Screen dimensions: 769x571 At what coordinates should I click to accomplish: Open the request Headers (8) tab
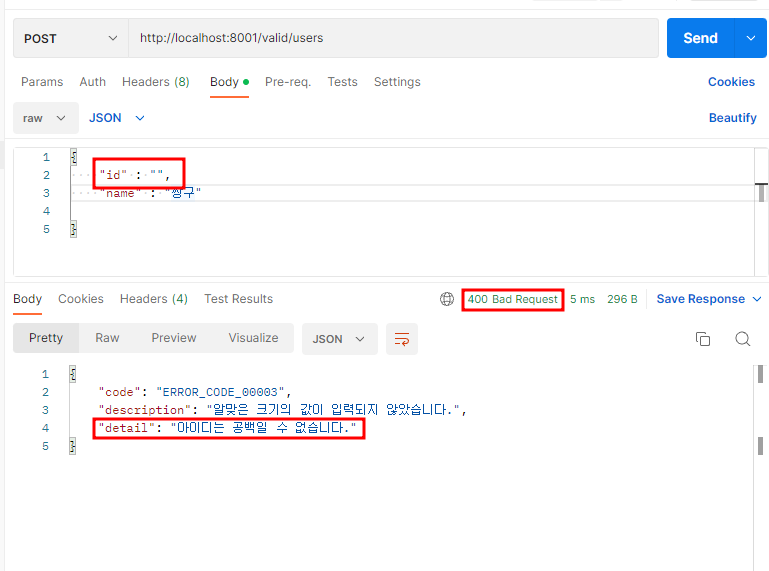pyautogui.click(x=155, y=82)
